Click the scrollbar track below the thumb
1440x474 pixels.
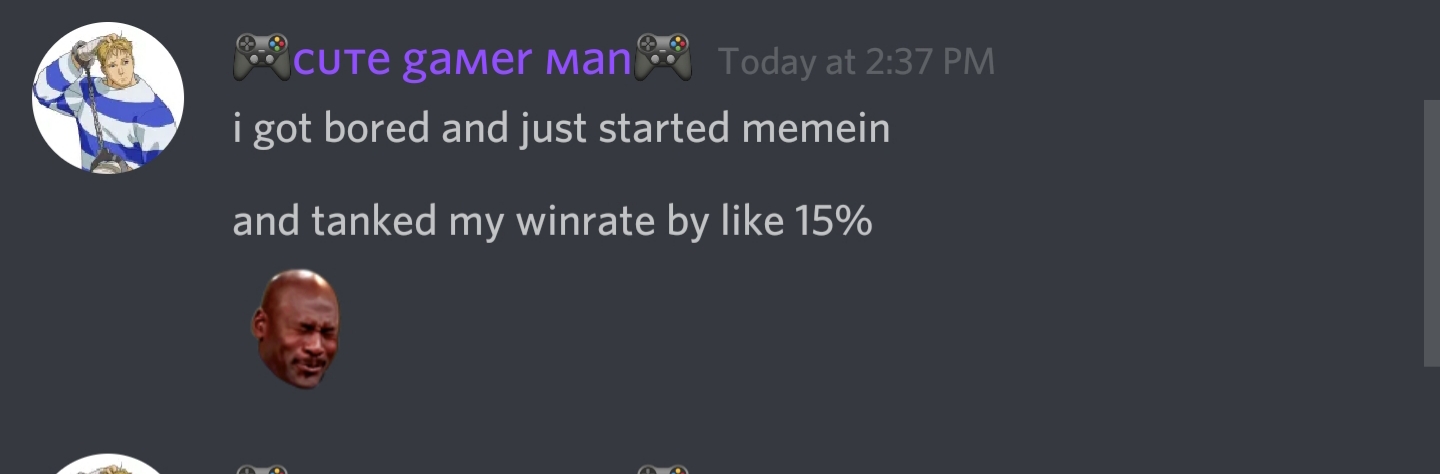click(1431, 420)
